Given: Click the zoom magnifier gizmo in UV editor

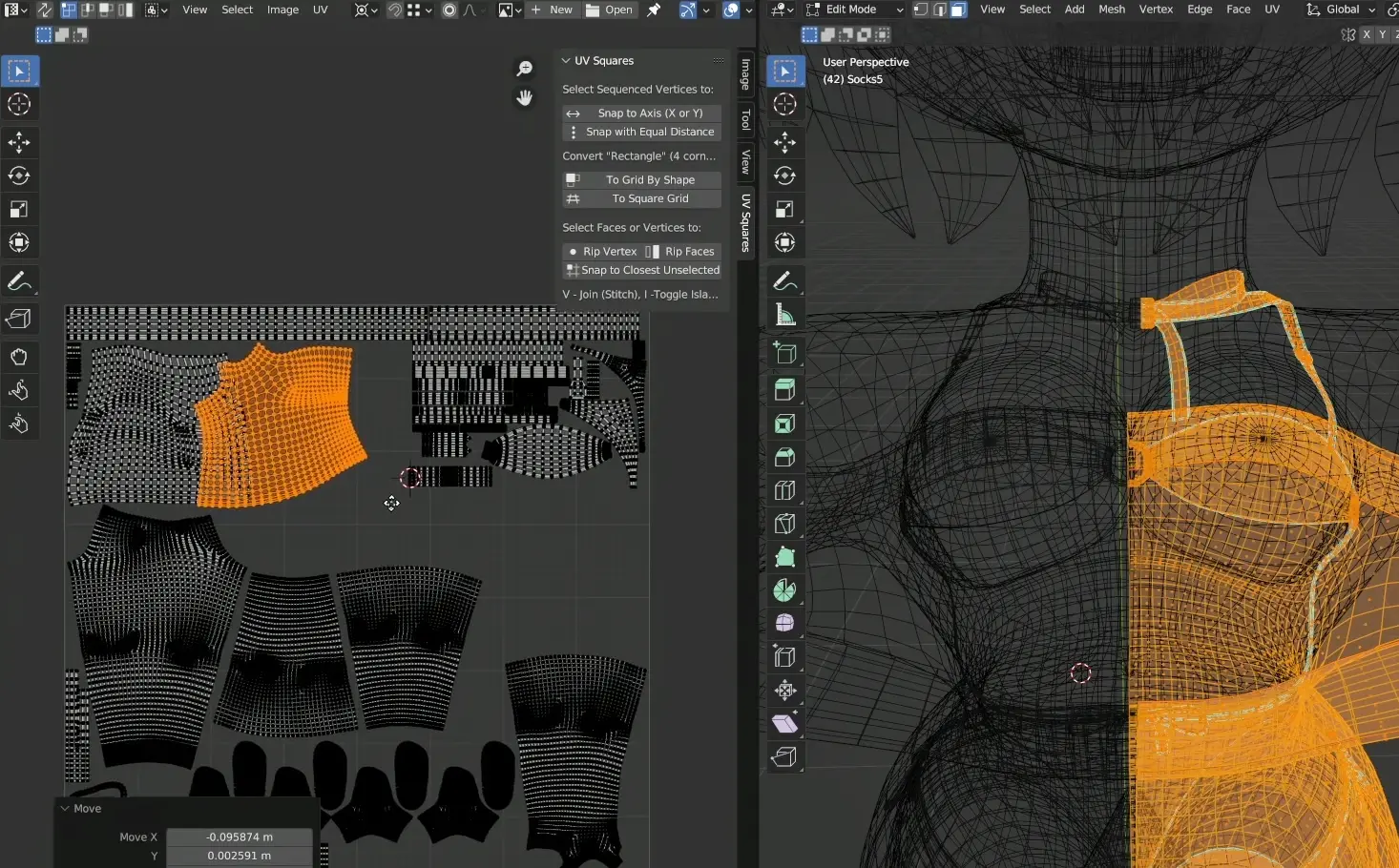Looking at the screenshot, I should point(524,69).
